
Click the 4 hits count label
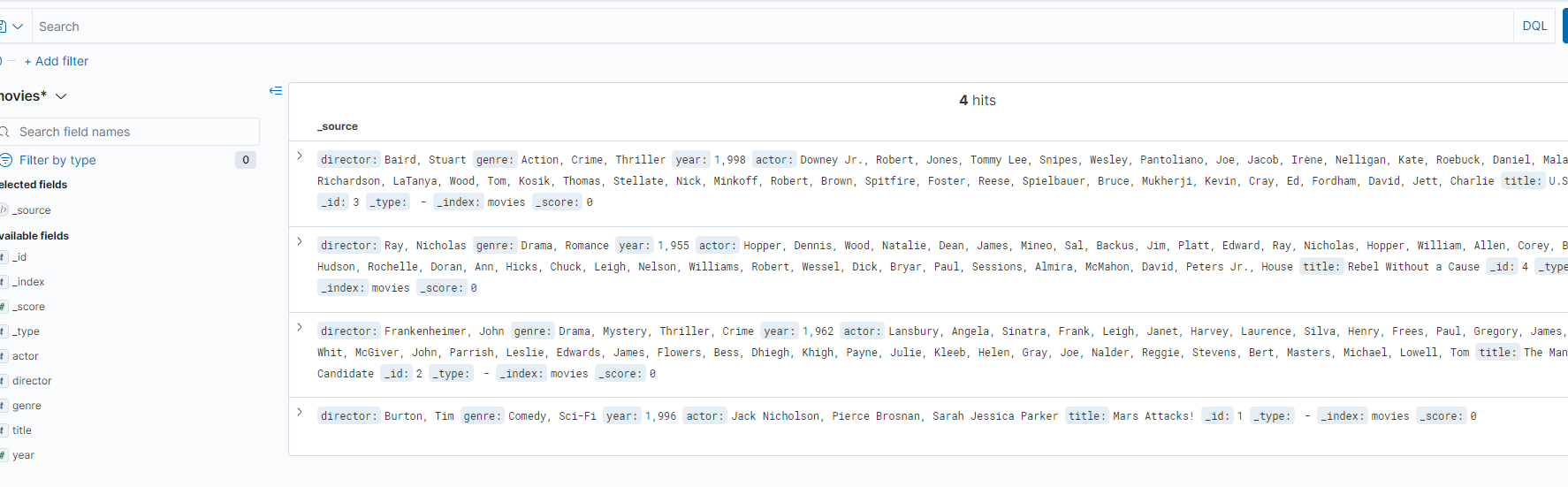978,101
